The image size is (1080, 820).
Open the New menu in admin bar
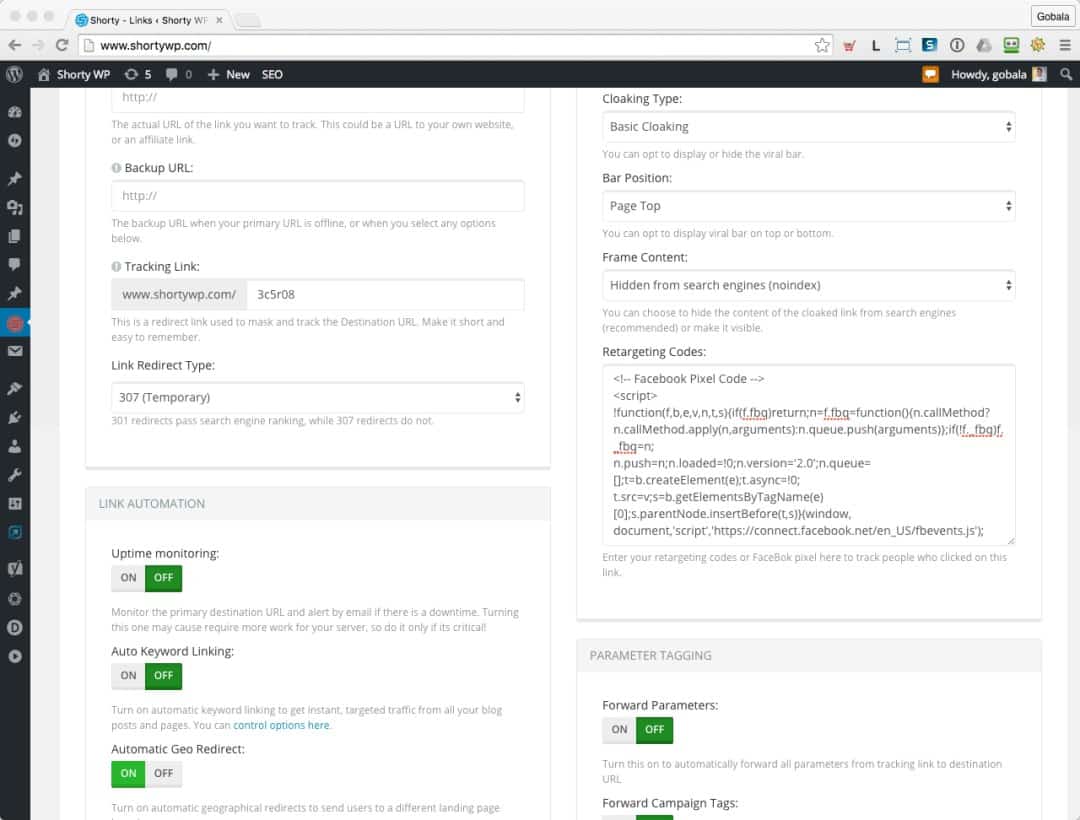point(229,74)
